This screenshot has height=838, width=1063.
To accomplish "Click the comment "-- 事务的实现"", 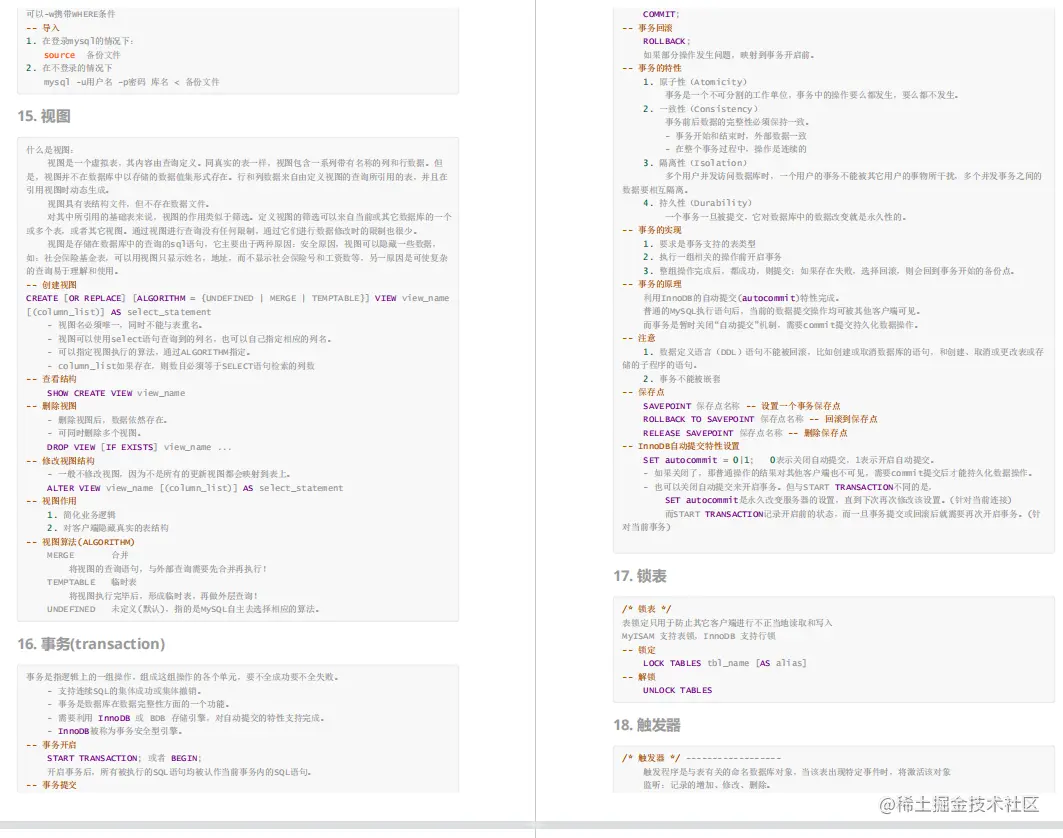I will click(652, 231).
